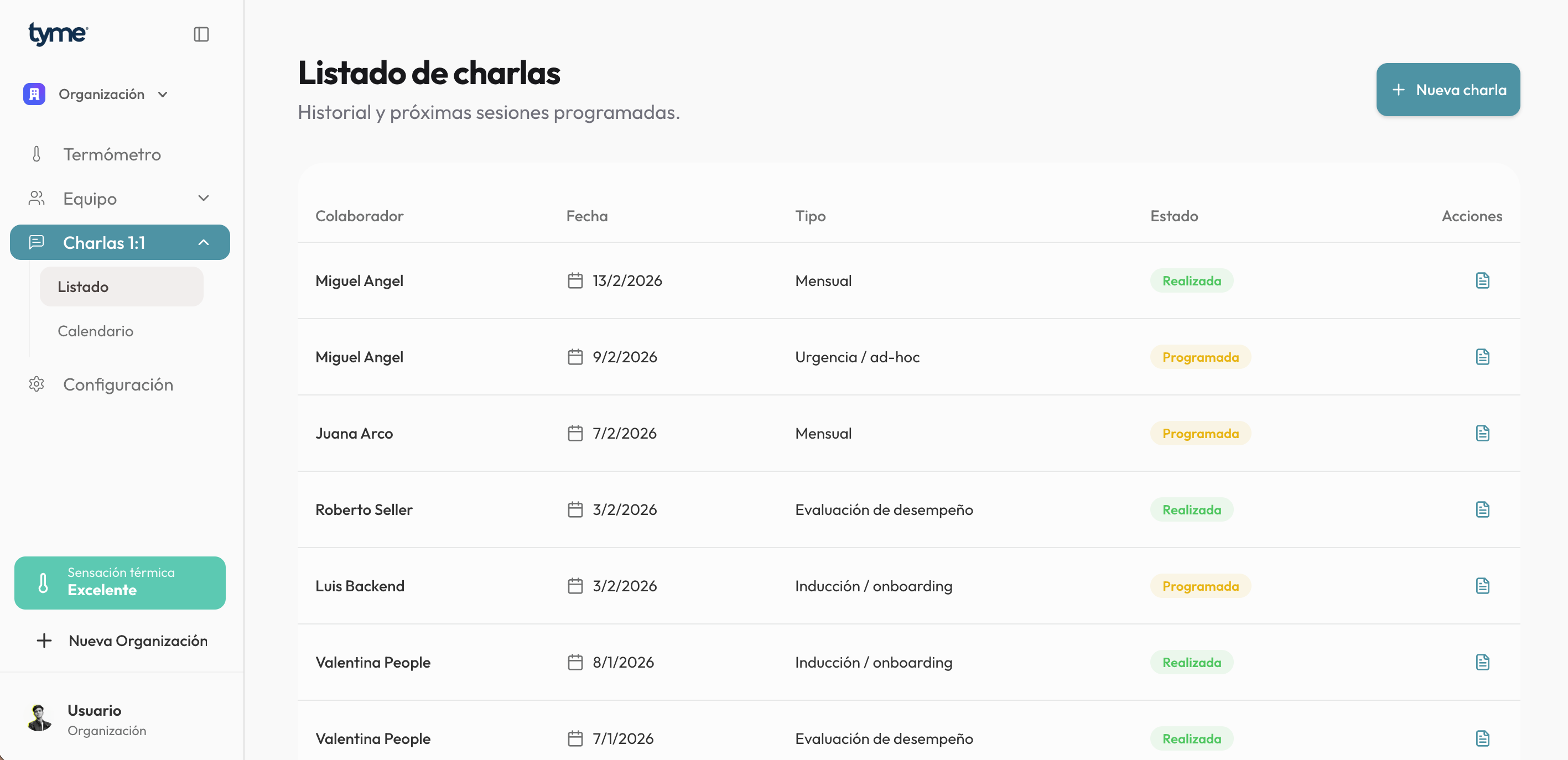Open the Organización selector dropdown
1568x760 pixels.
point(163,95)
